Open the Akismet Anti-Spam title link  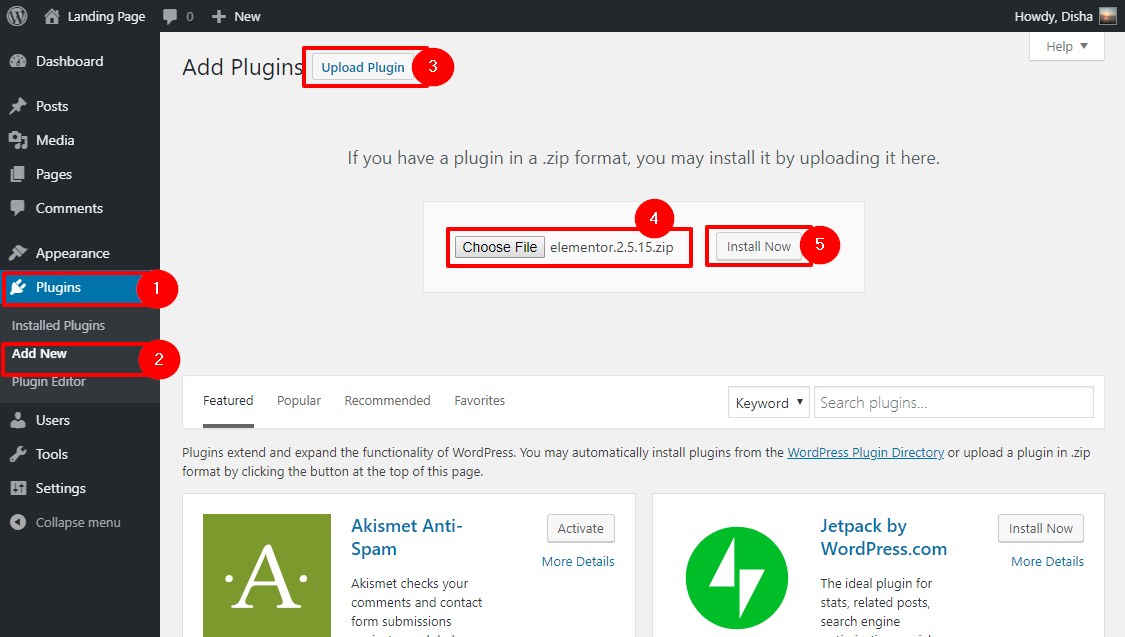(406, 537)
